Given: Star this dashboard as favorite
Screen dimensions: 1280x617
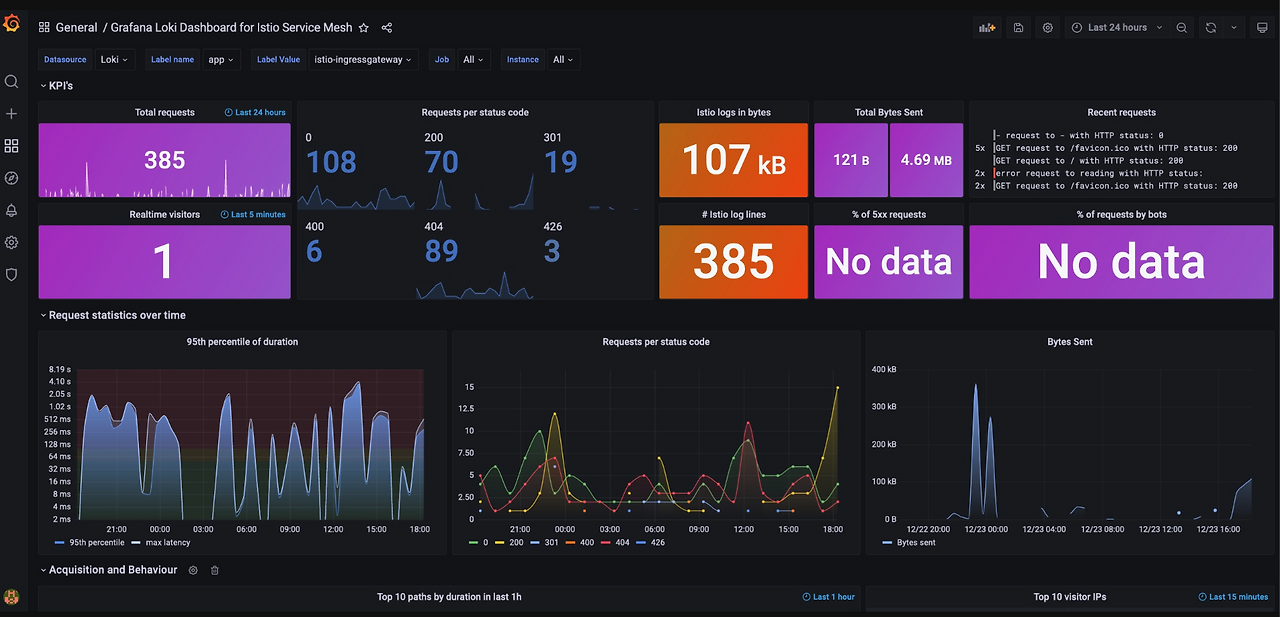Looking at the screenshot, I should tap(364, 28).
